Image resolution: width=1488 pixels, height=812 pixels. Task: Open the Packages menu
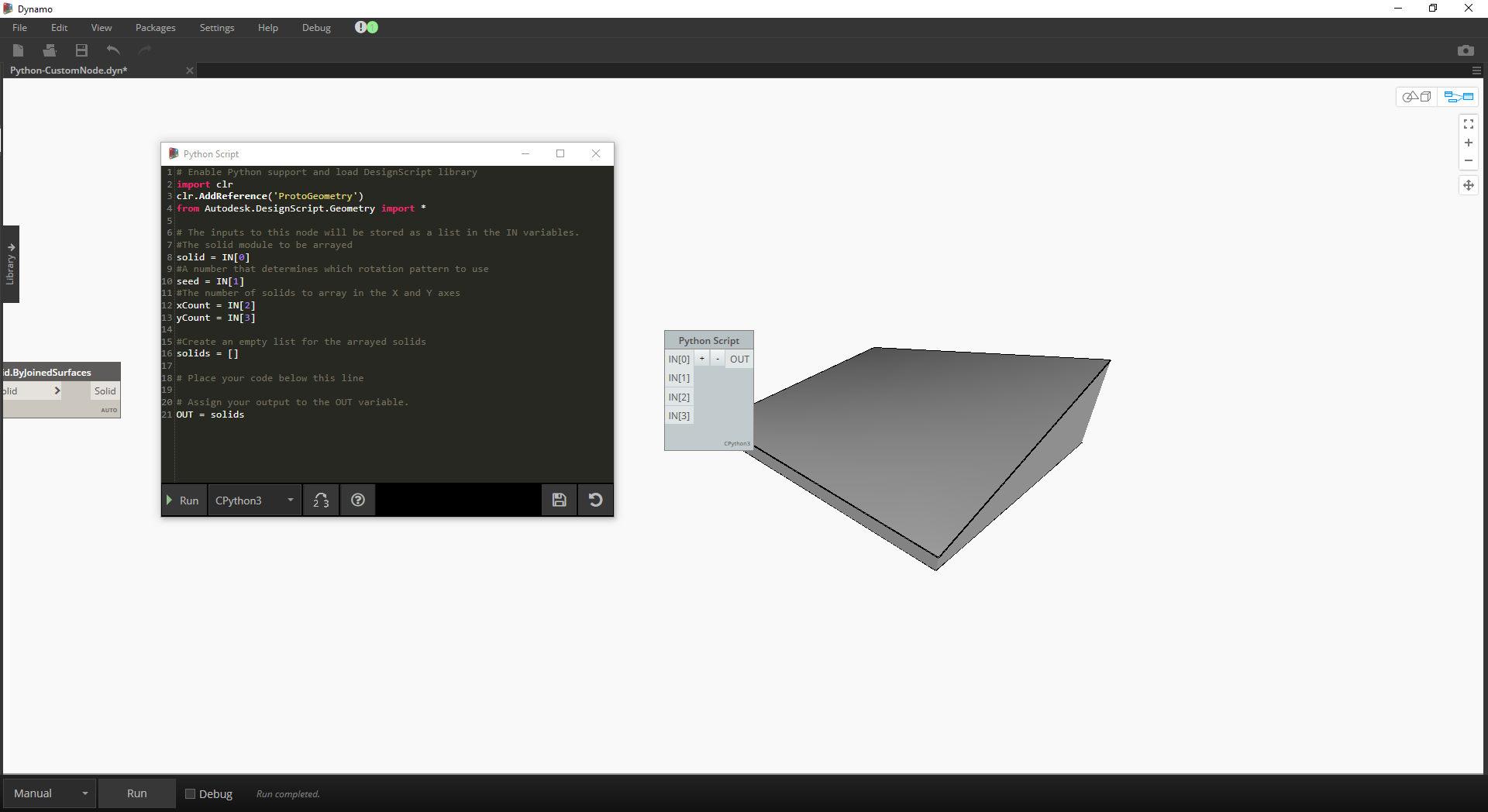point(155,28)
